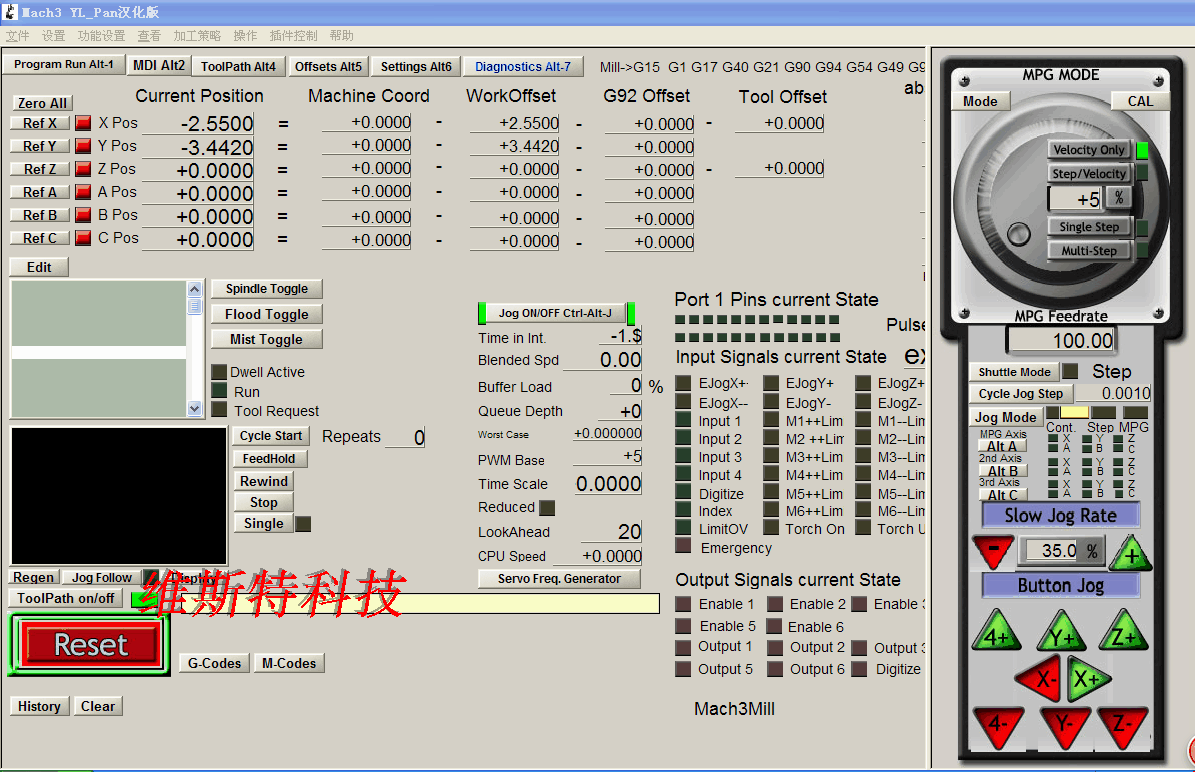
Task: Click Mist Toggle button
Action: point(267,339)
